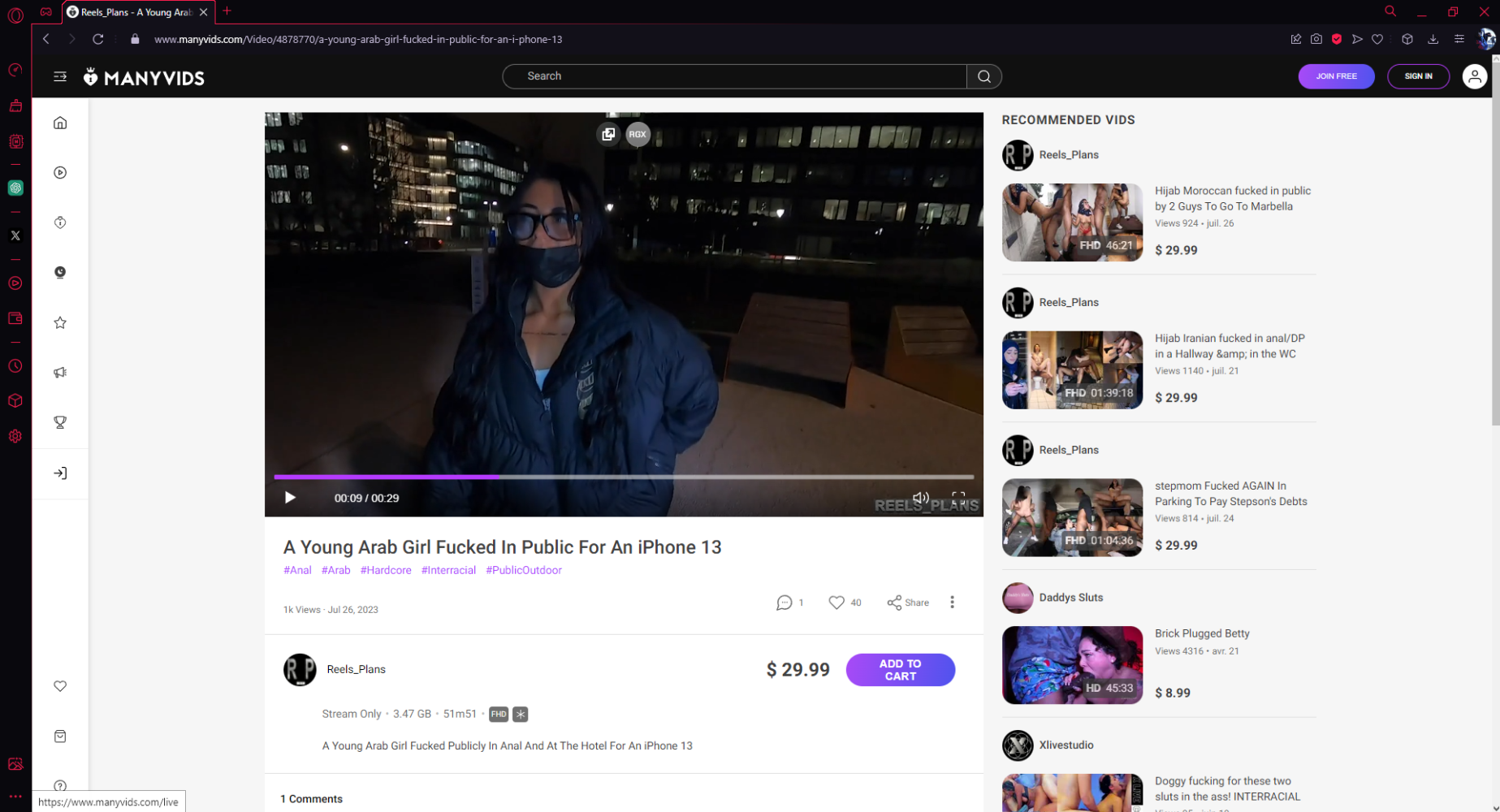The image size is (1500, 812).
Task: Open the Xlivestudio creator link
Action: tap(1066, 745)
